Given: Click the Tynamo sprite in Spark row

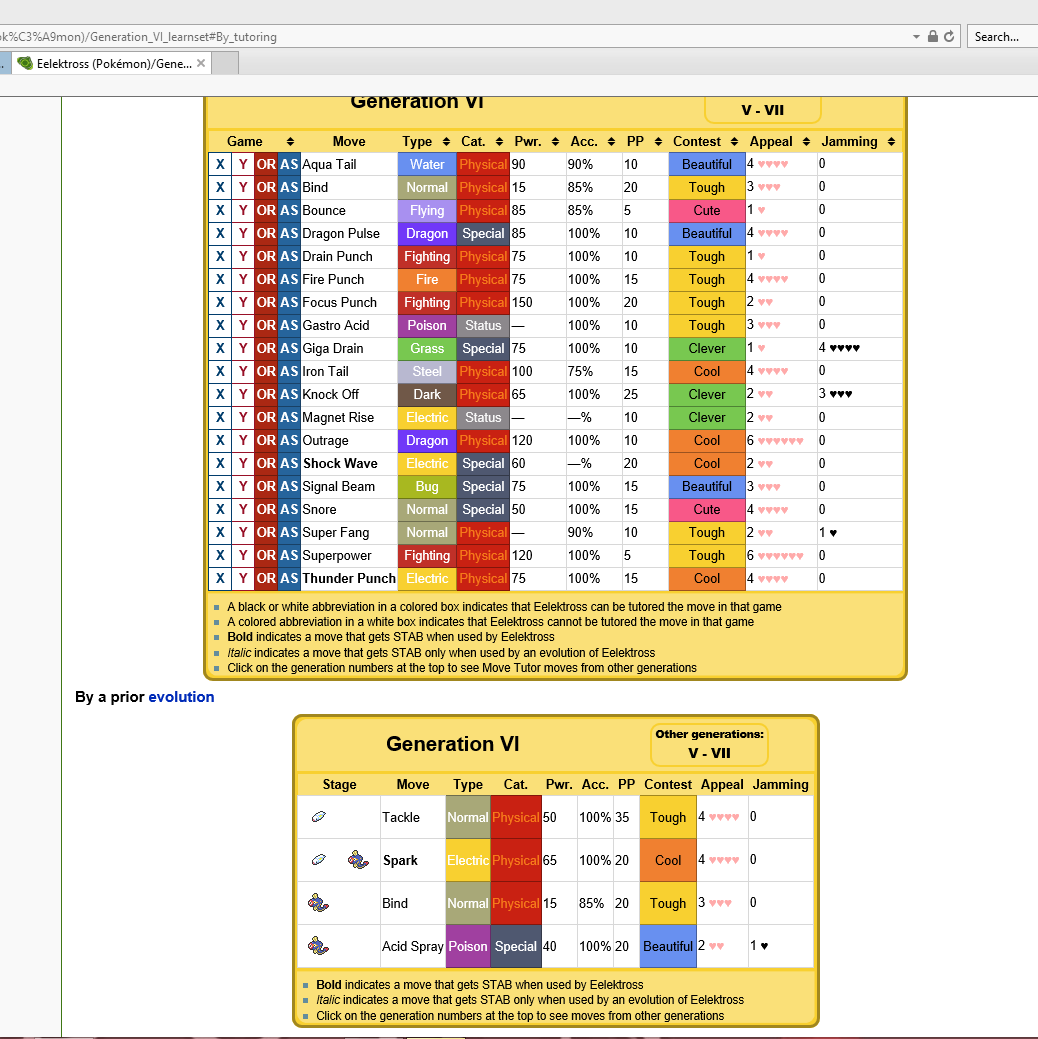Looking at the screenshot, I should pos(319,860).
